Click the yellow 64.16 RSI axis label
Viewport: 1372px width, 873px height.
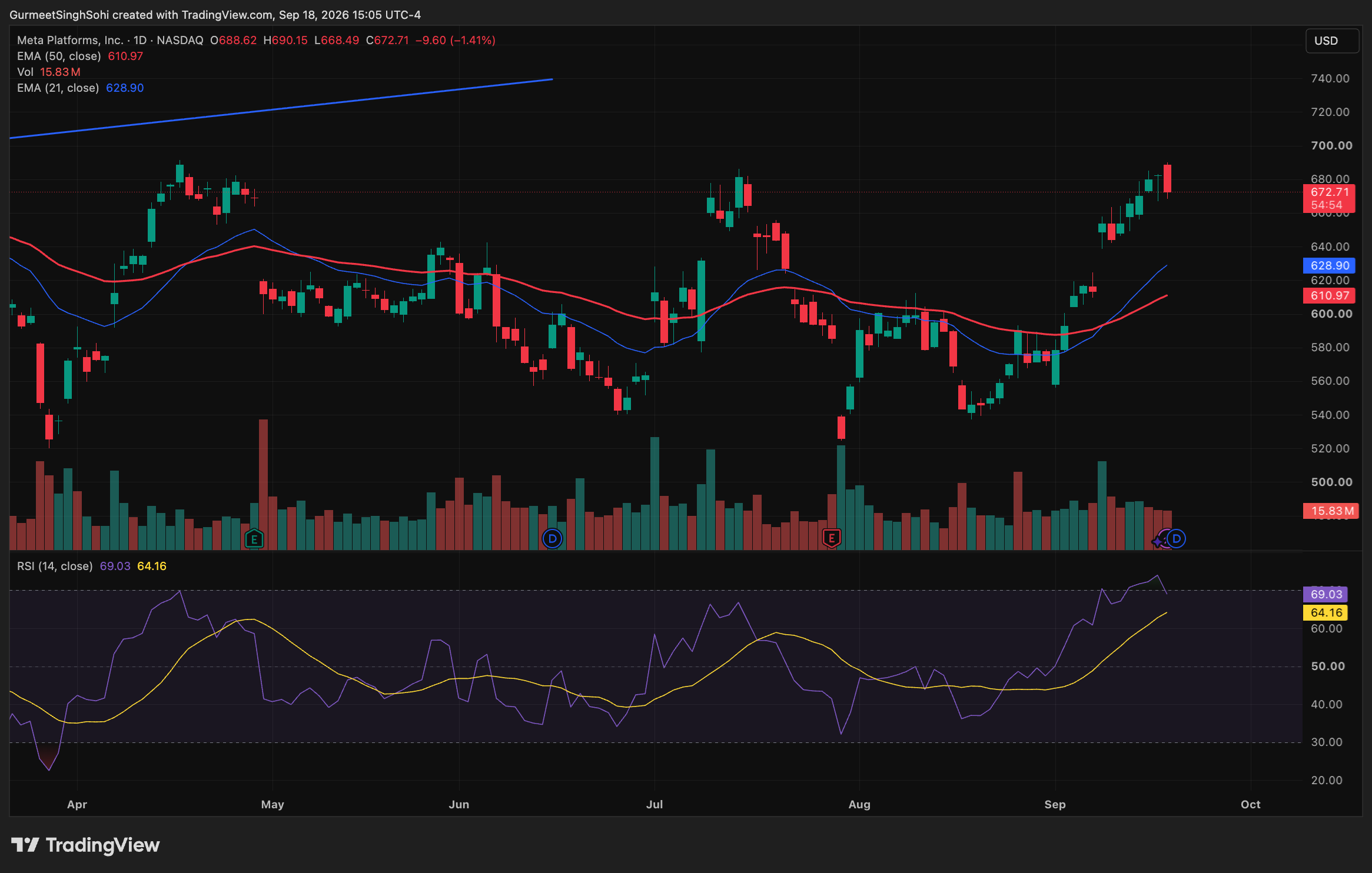pyautogui.click(x=1326, y=612)
